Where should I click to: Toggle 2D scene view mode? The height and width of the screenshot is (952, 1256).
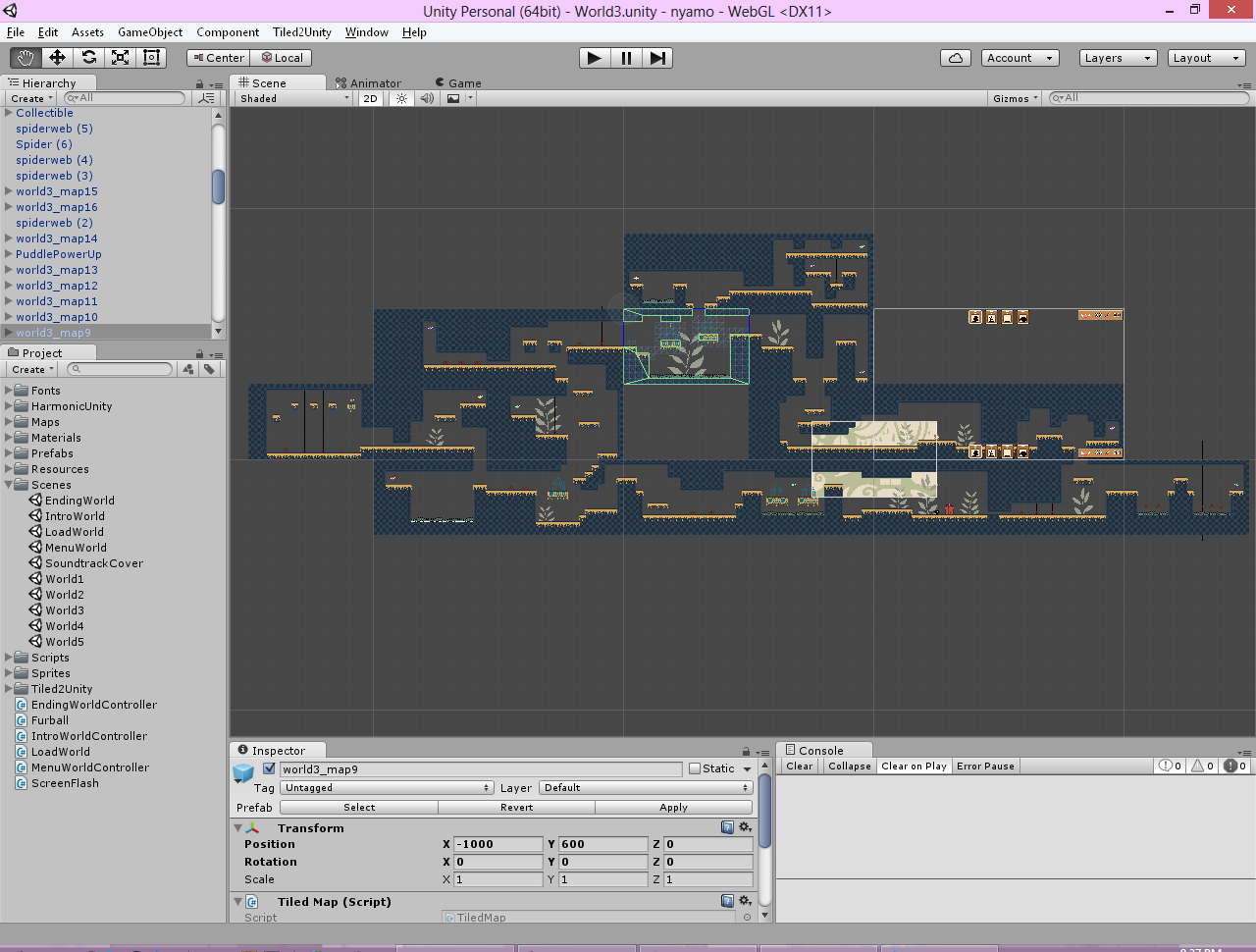click(370, 98)
